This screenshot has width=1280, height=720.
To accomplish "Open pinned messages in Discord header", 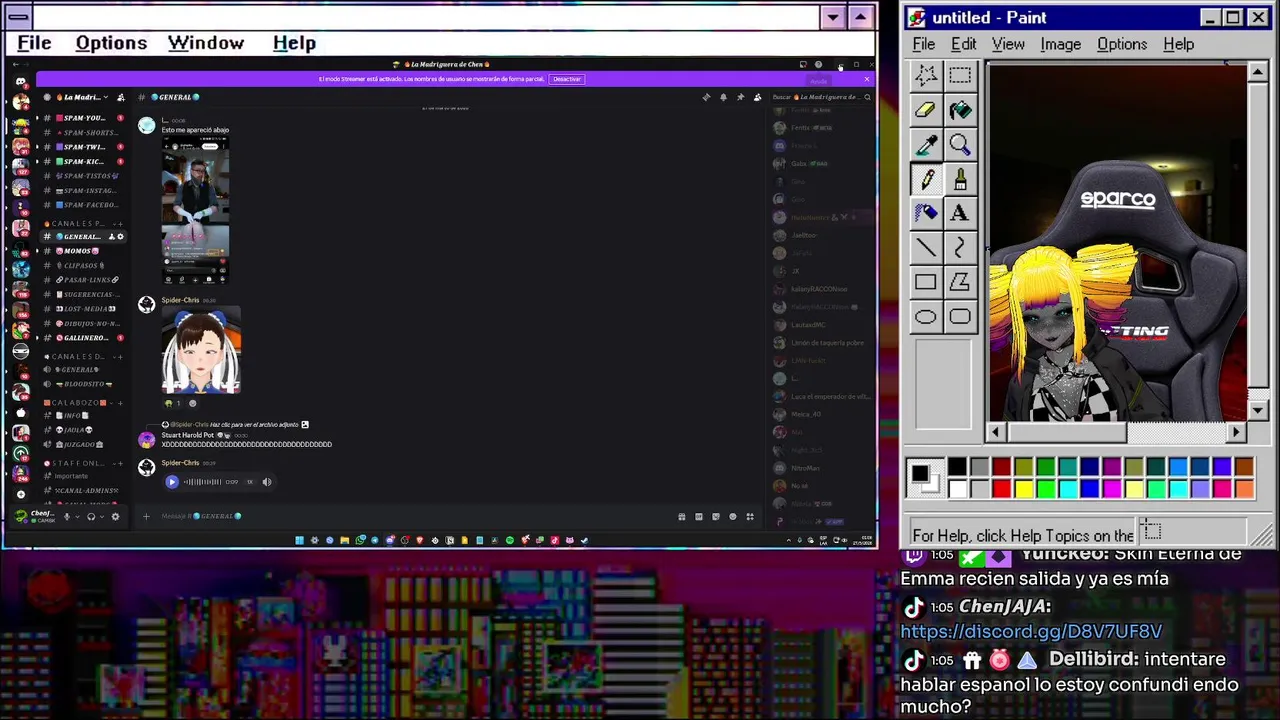I will point(740,97).
